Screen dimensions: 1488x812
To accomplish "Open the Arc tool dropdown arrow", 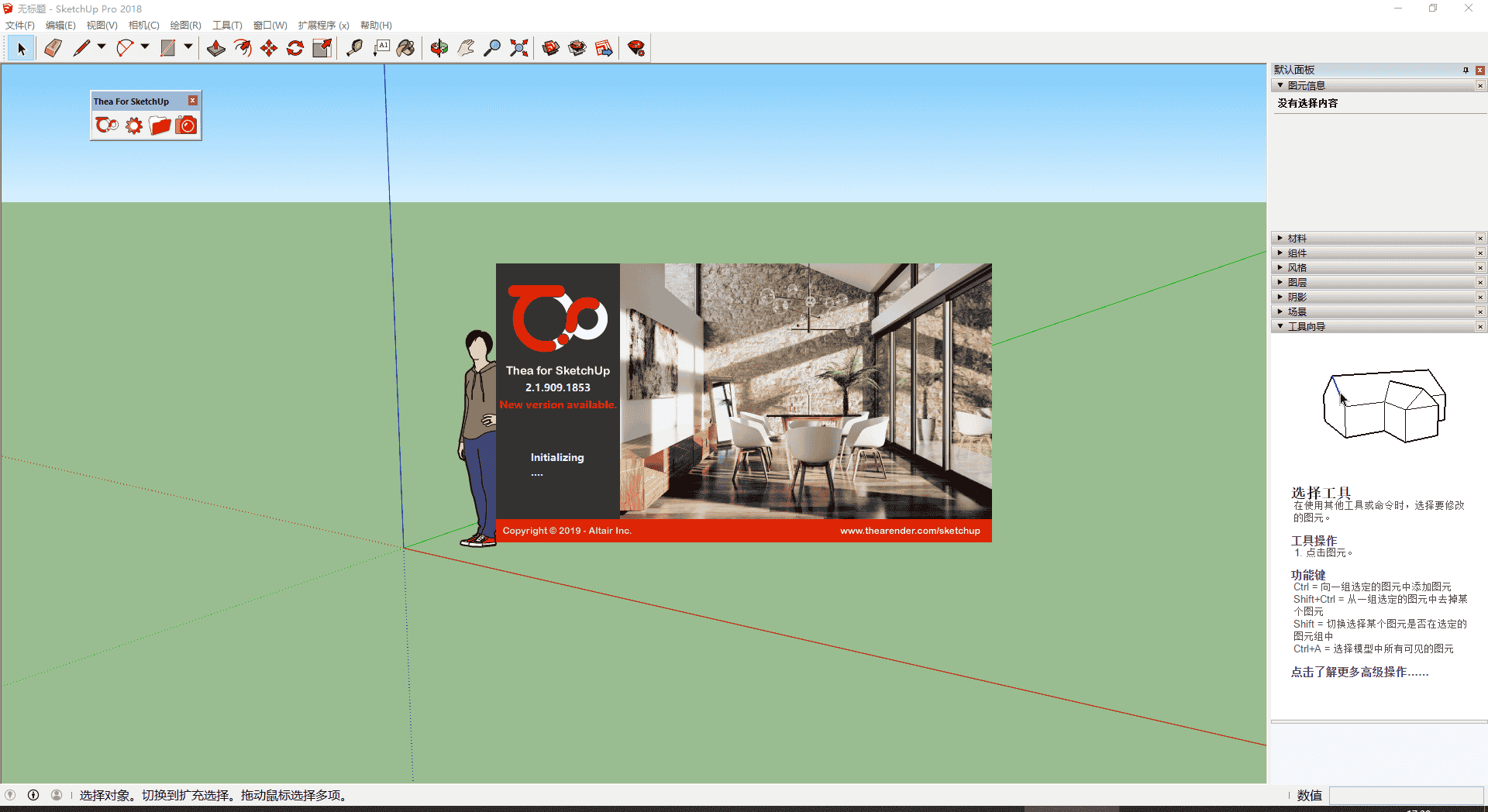I will click(145, 47).
